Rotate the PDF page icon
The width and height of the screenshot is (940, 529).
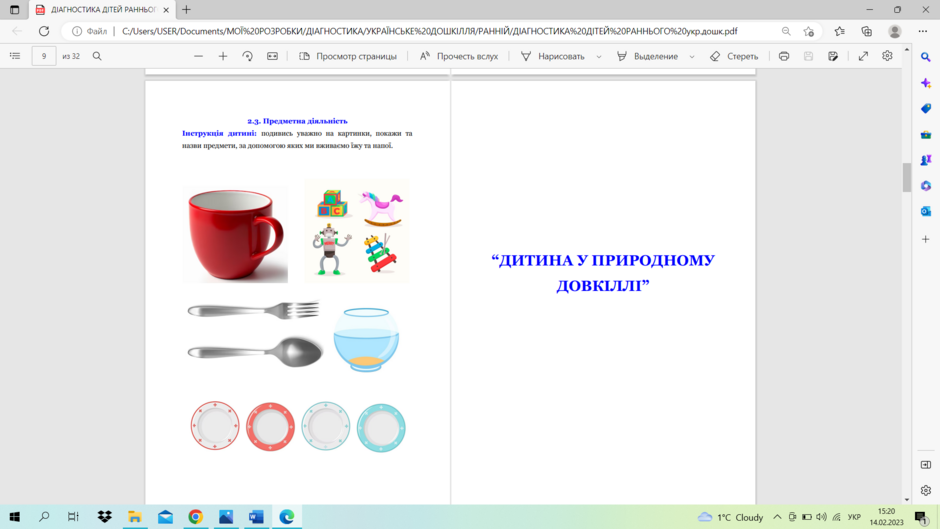[x=248, y=56]
